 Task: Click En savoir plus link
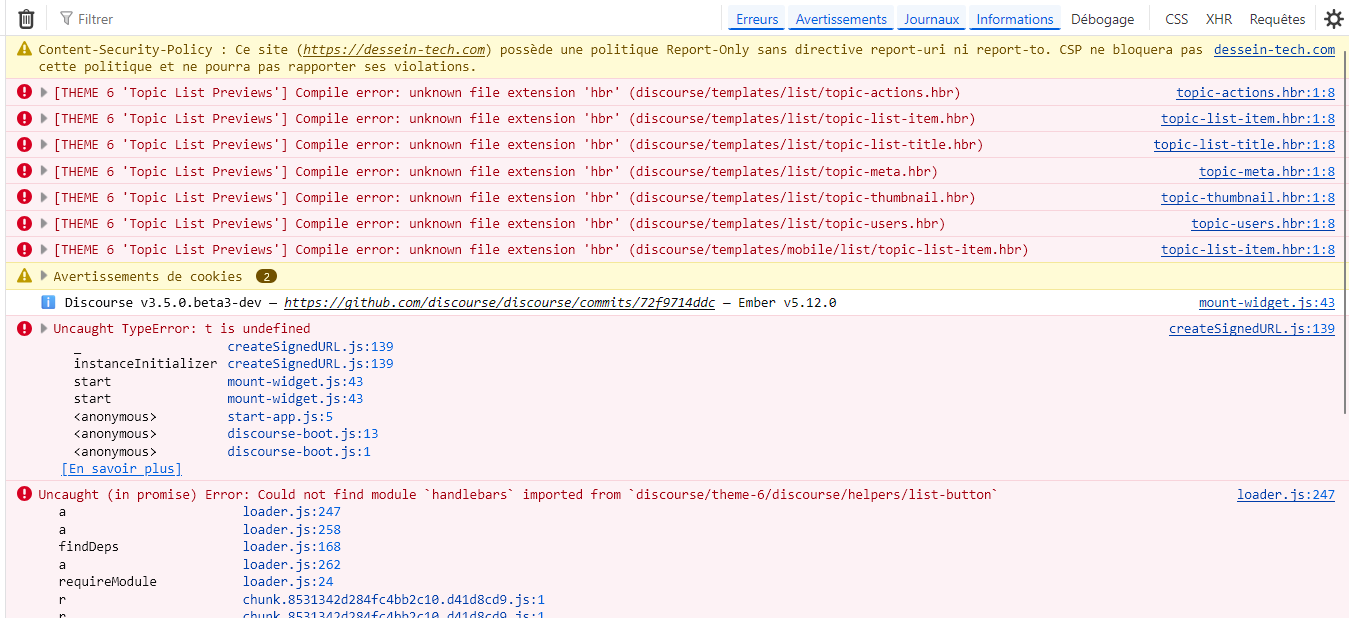tap(122, 468)
